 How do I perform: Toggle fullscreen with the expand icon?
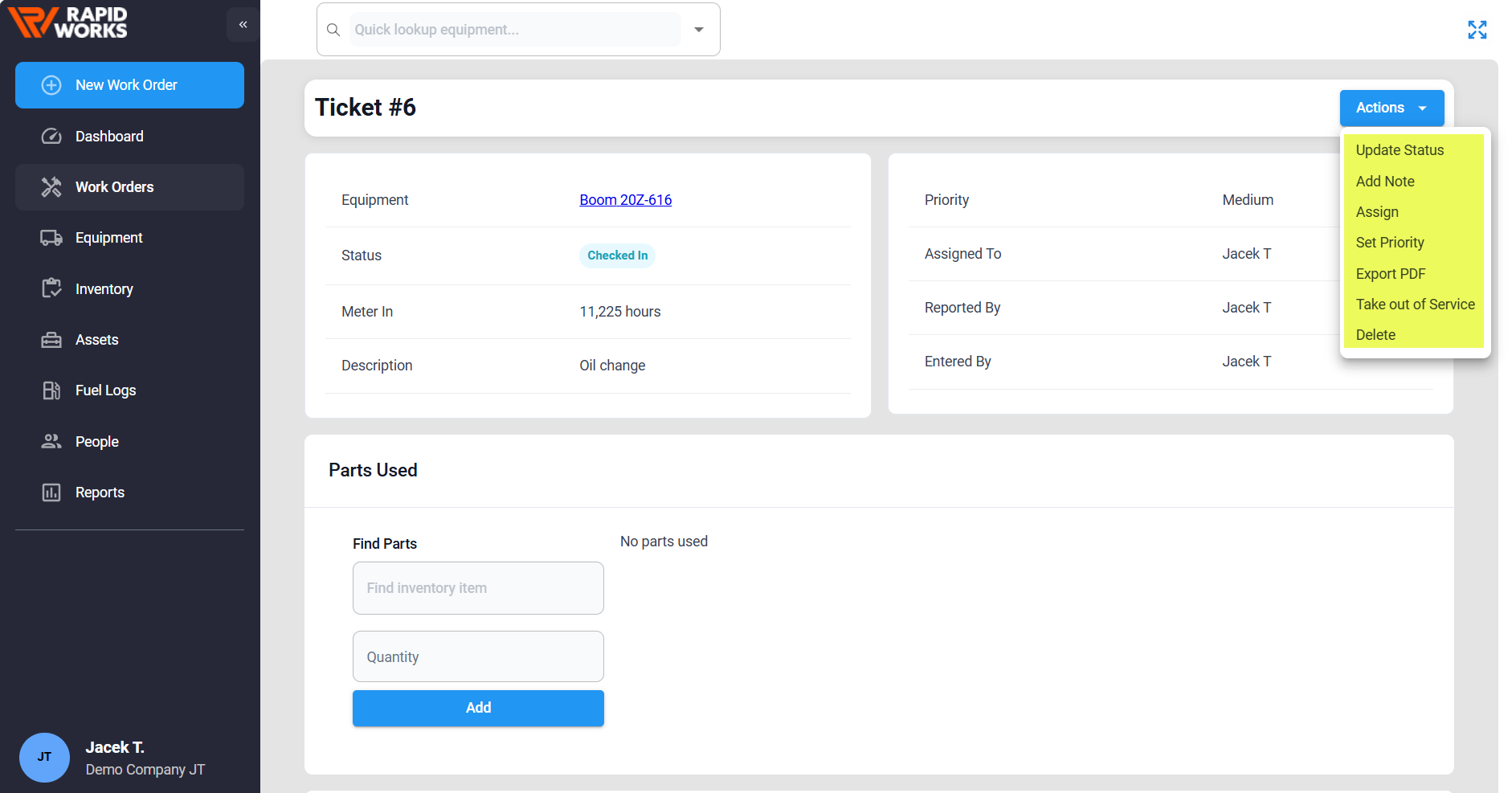coord(1477,30)
